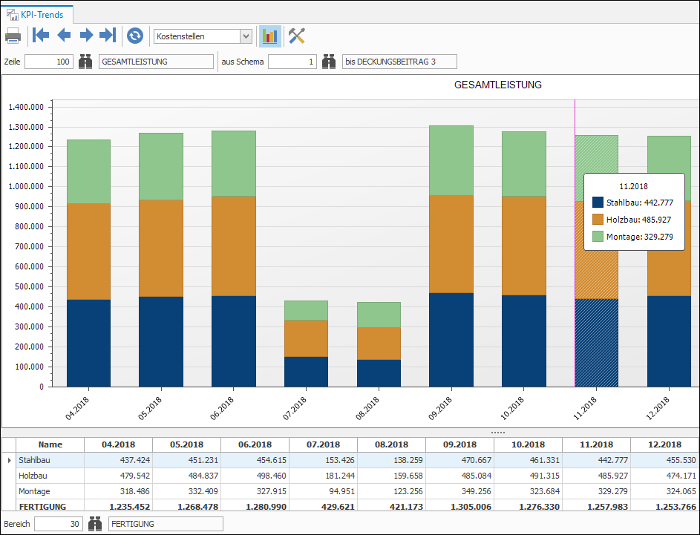Viewport: 700px width, 535px height.
Task: Click the Holzbau orange legend swatch in tooltip
Action: coord(598,219)
